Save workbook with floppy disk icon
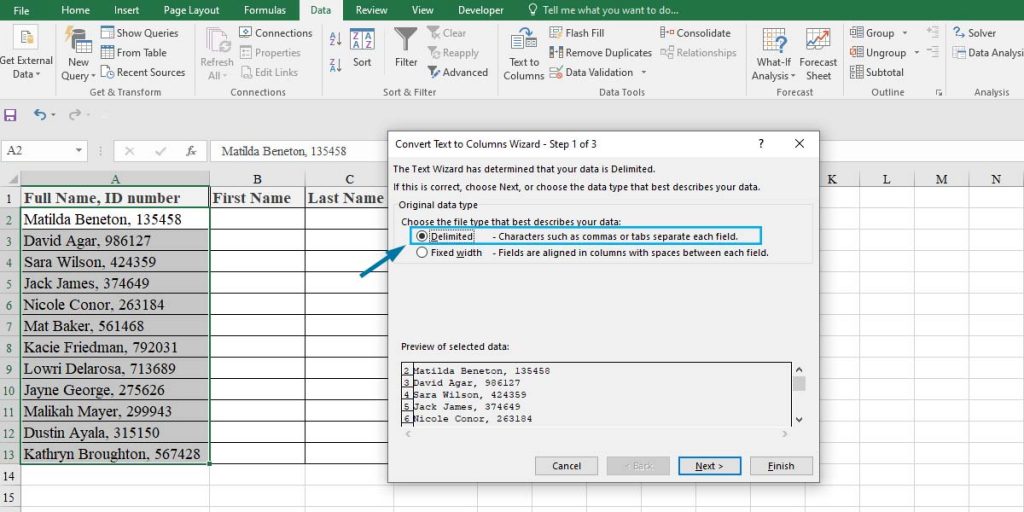Viewport: 1024px width, 512px height. 10,115
